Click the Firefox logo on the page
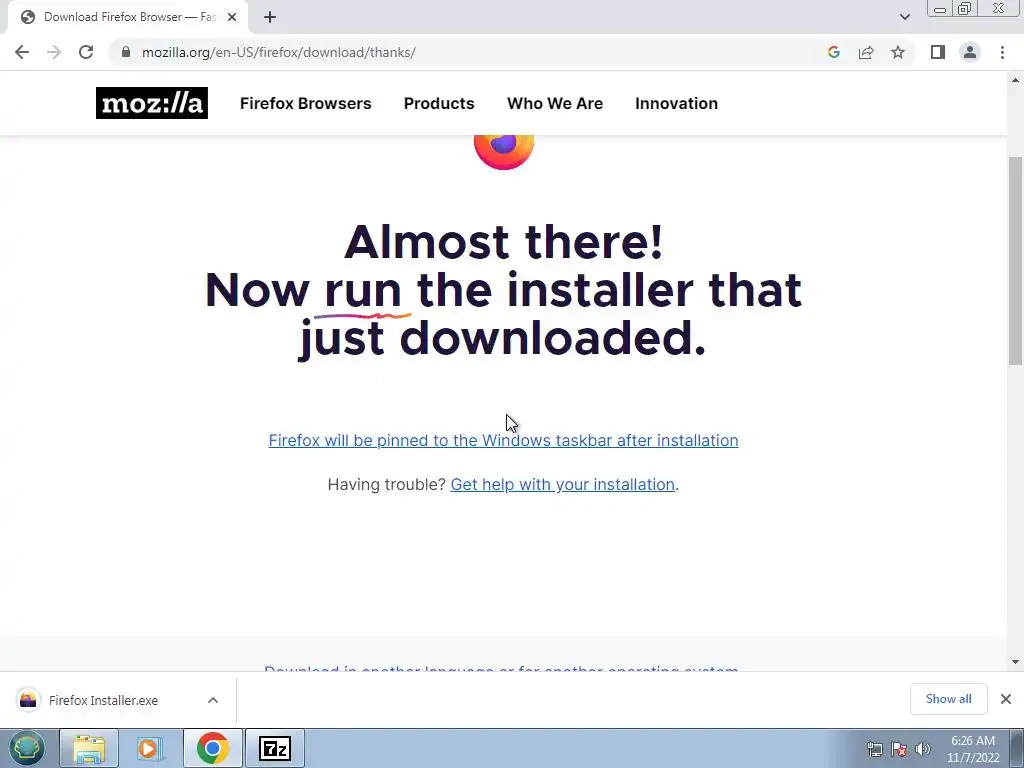Screen dimensions: 1024x768 (x=504, y=152)
